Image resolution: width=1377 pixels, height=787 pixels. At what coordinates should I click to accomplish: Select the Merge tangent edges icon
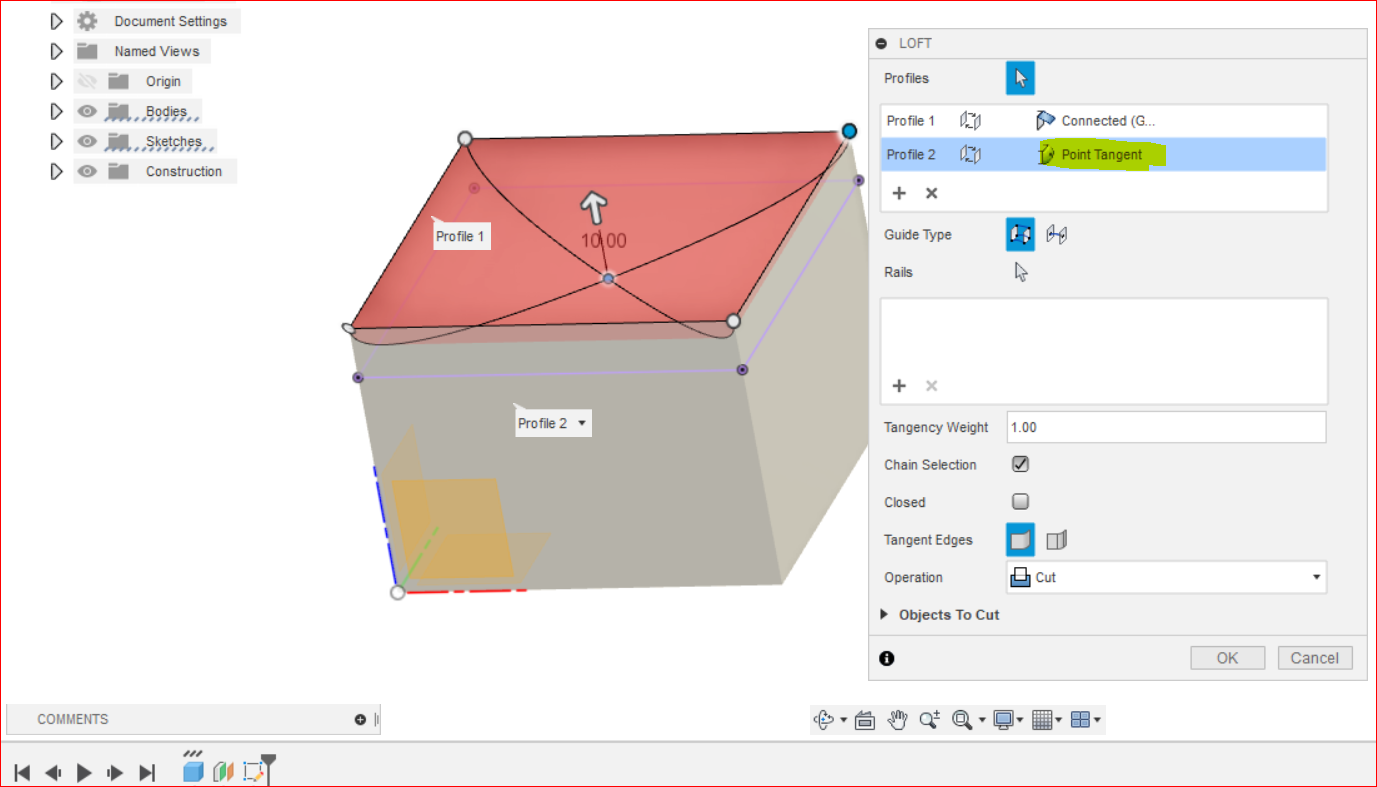[x=1020, y=540]
